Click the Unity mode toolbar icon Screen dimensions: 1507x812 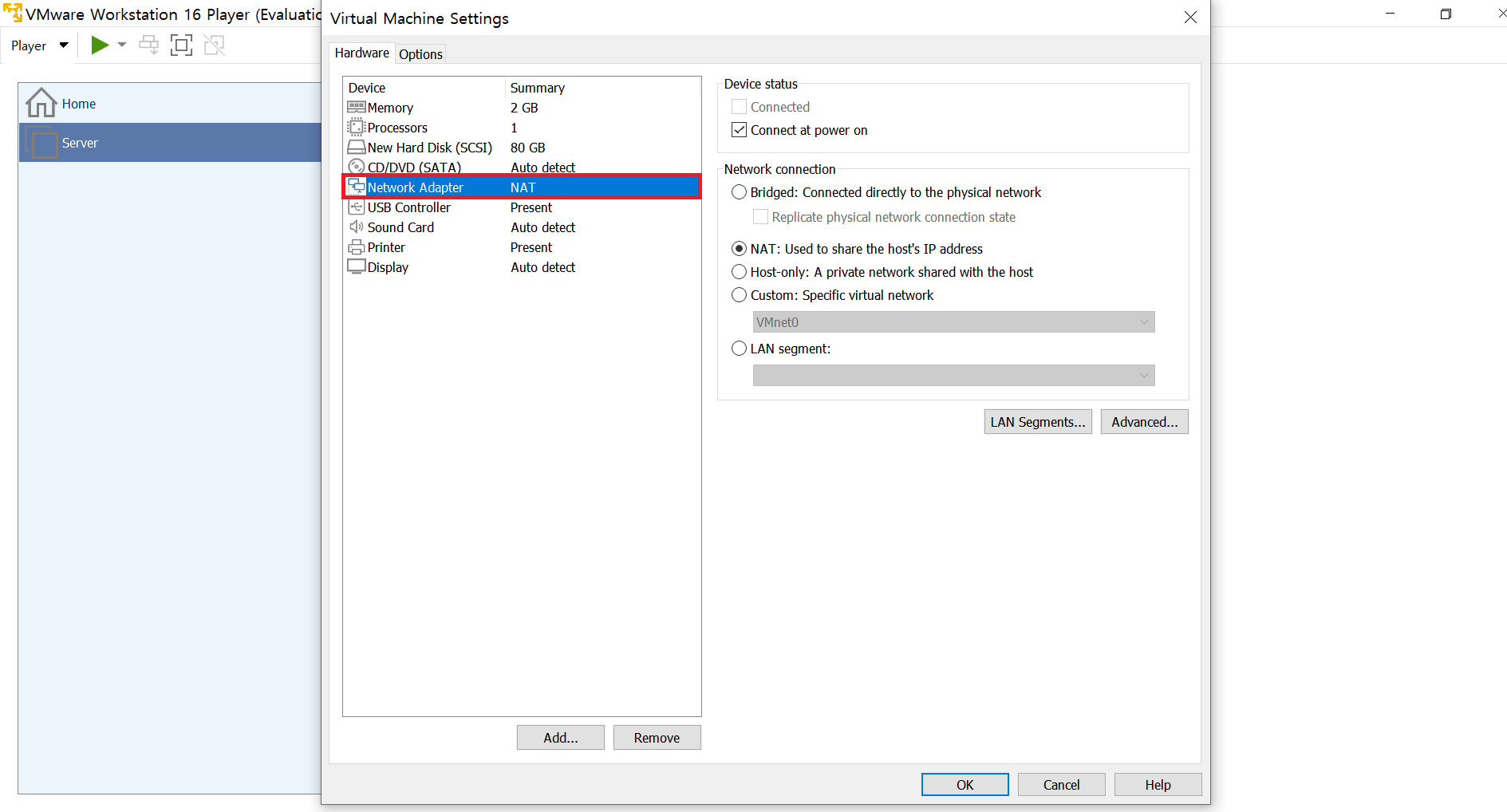click(215, 45)
